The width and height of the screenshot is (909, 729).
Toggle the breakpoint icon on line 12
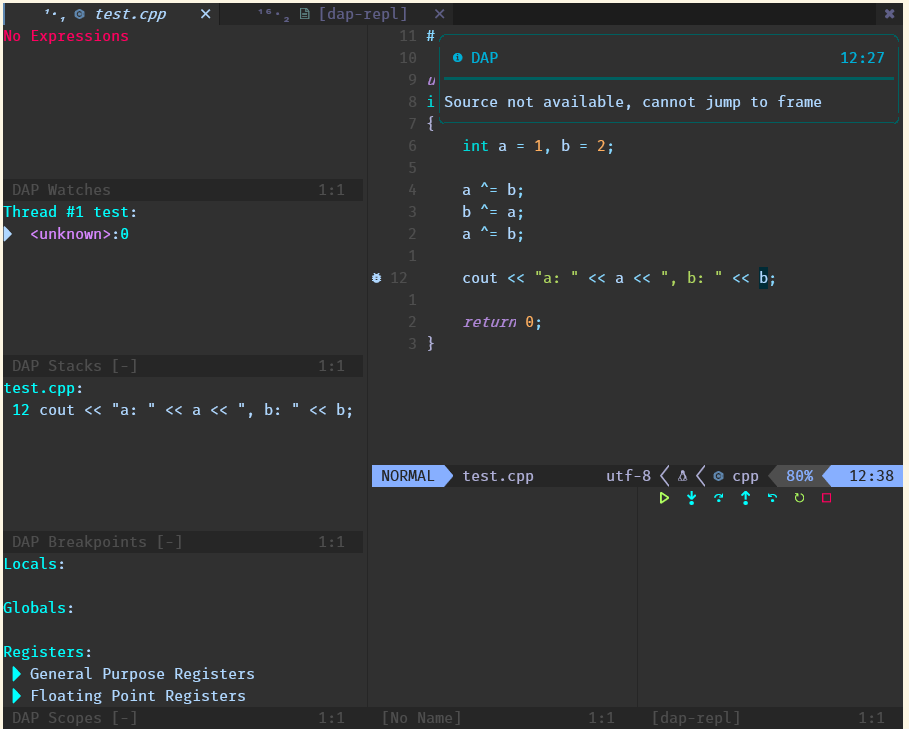coord(377,278)
